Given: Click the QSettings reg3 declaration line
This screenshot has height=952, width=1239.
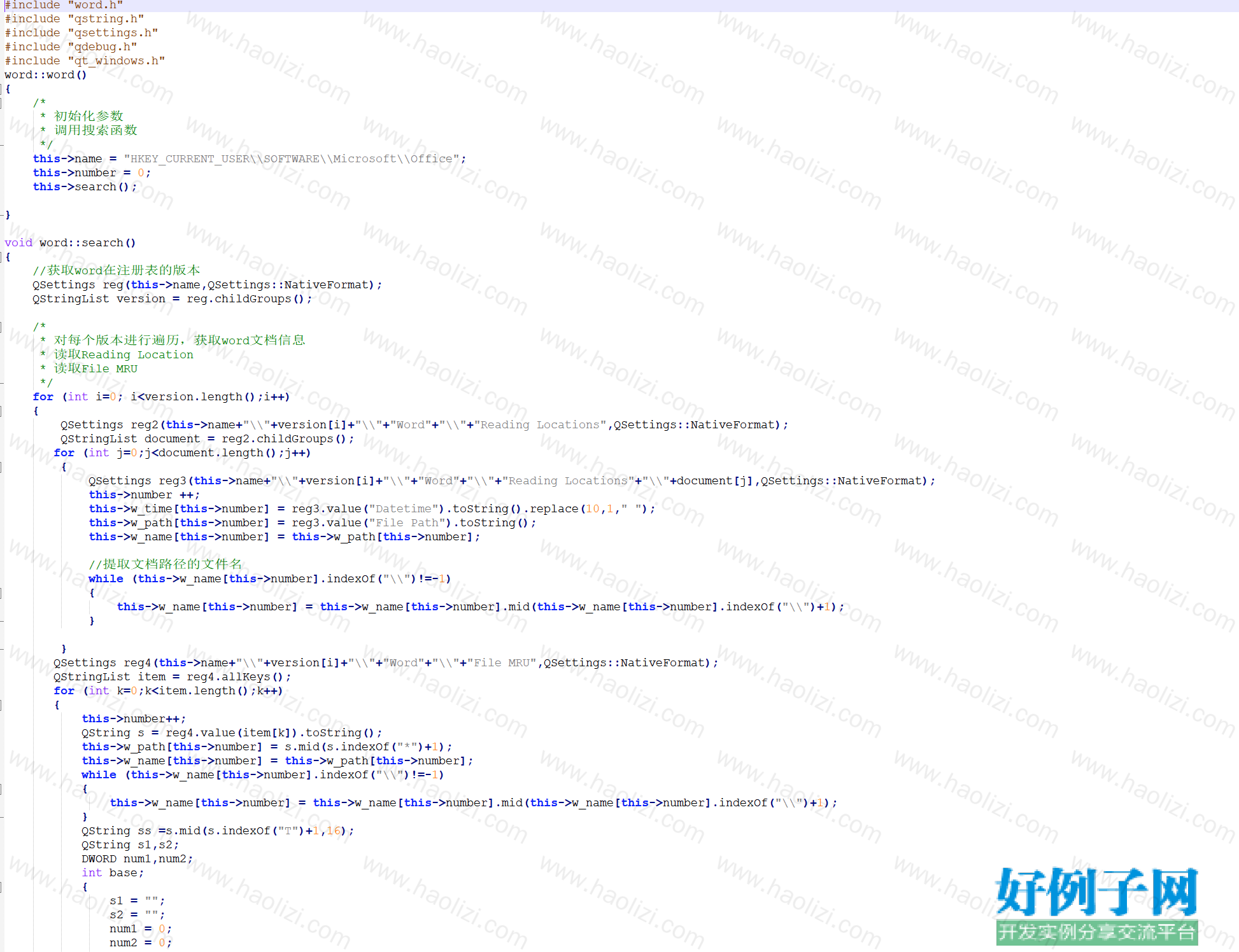Looking at the screenshot, I should pyautogui.click(x=513, y=481).
